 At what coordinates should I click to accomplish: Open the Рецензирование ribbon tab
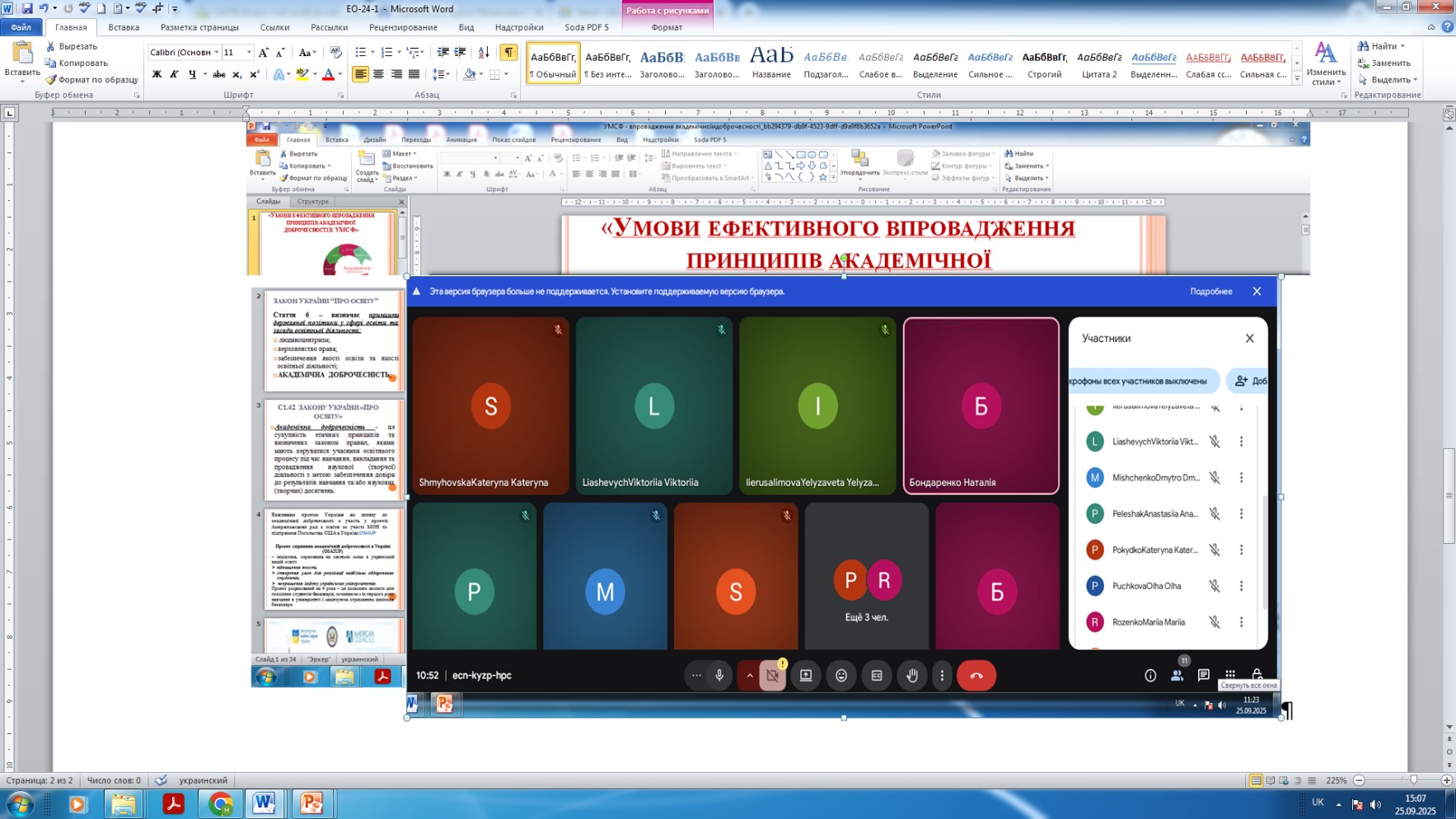pyautogui.click(x=403, y=27)
